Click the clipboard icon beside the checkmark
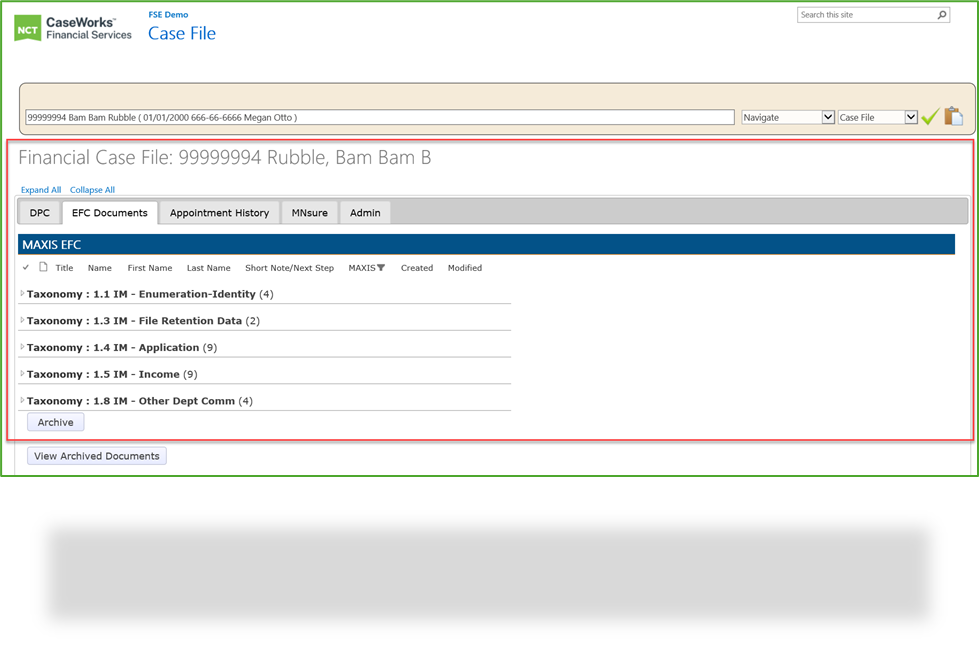 coord(953,116)
